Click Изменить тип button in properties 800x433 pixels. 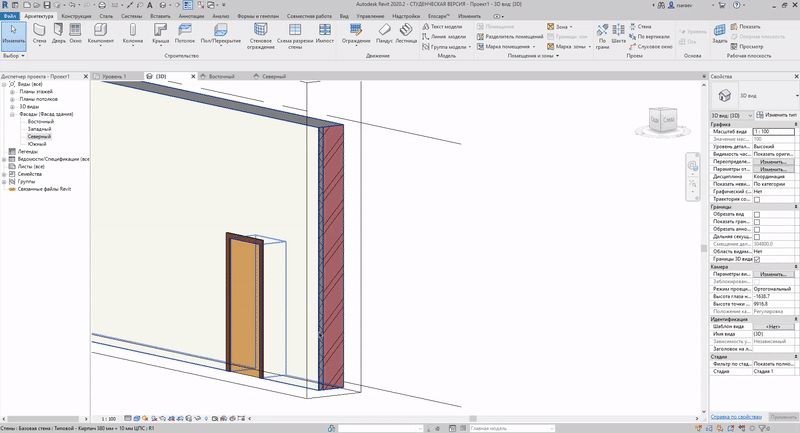pos(777,115)
